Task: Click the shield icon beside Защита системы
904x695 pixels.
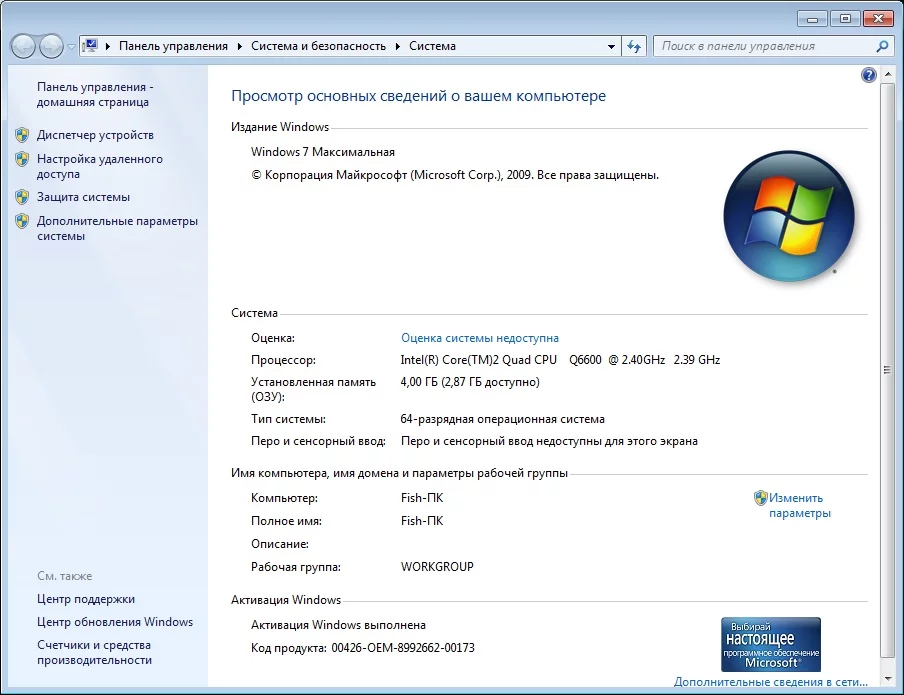Action: coord(22,197)
